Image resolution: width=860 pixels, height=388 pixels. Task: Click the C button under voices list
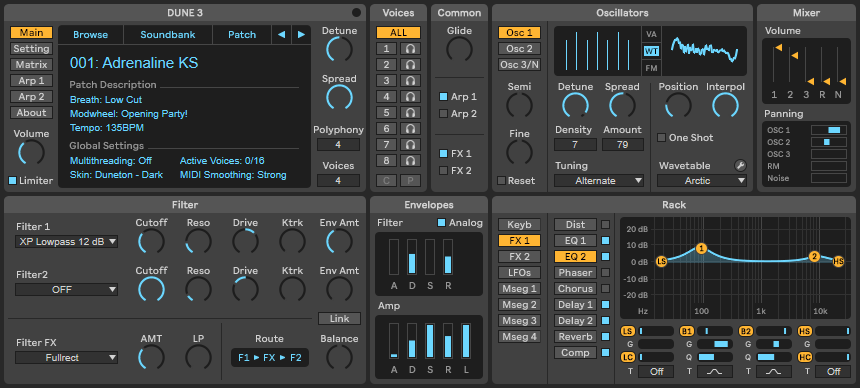point(387,181)
